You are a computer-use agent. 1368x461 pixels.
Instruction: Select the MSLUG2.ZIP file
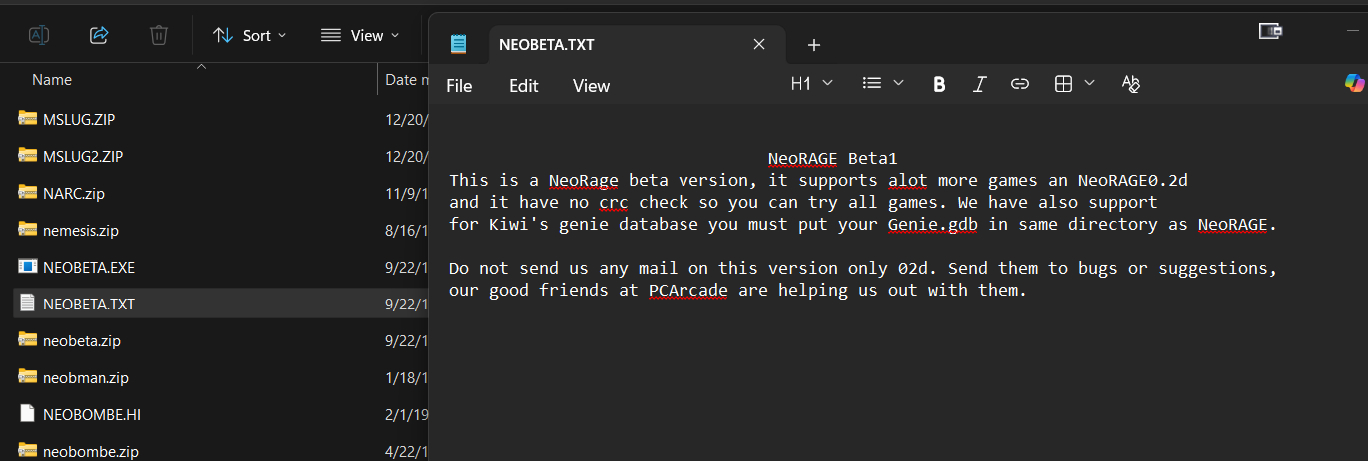pyautogui.click(x=82, y=156)
